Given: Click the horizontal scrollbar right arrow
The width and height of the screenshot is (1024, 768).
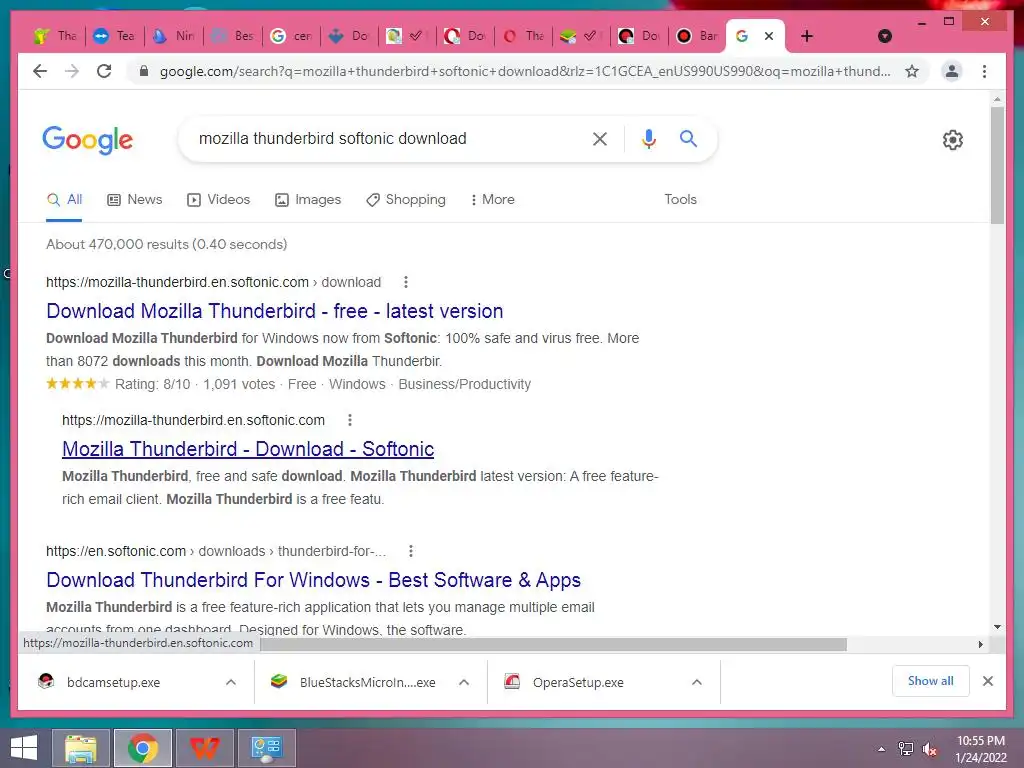Looking at the screenshot, I should tap(980, 645).
